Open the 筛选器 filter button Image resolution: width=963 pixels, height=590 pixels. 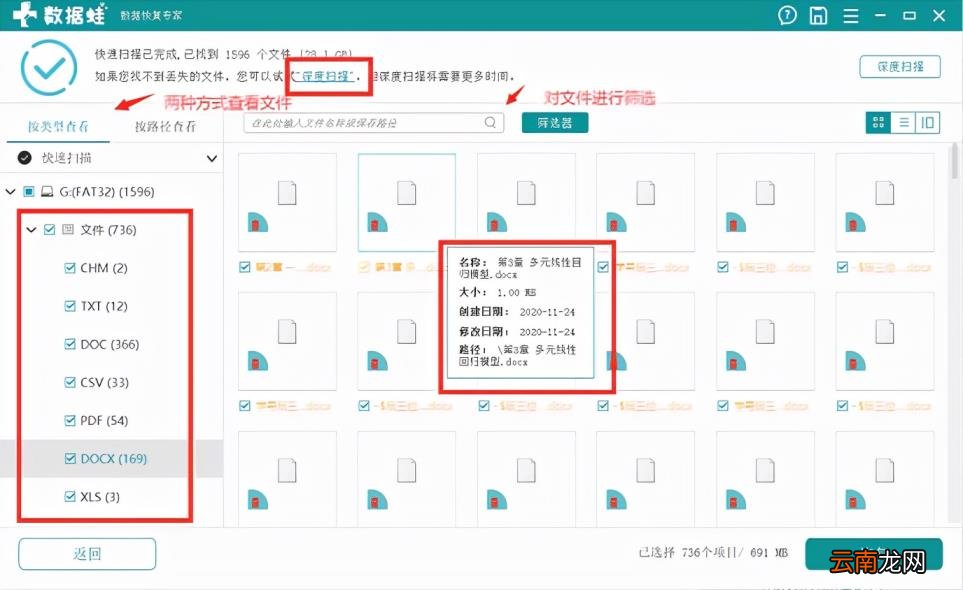[555, 123]
